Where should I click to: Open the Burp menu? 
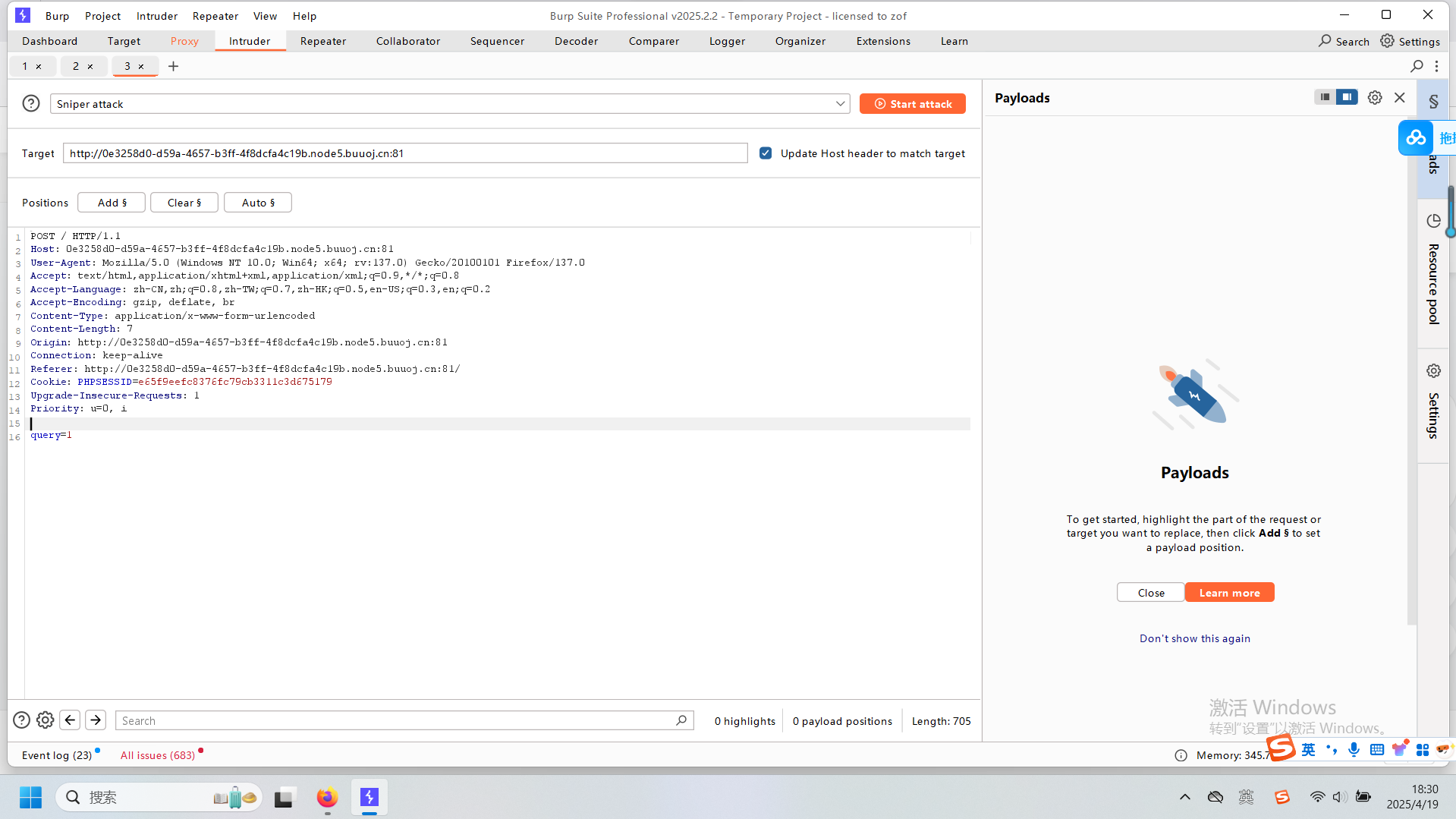click(x=57, y=16)
